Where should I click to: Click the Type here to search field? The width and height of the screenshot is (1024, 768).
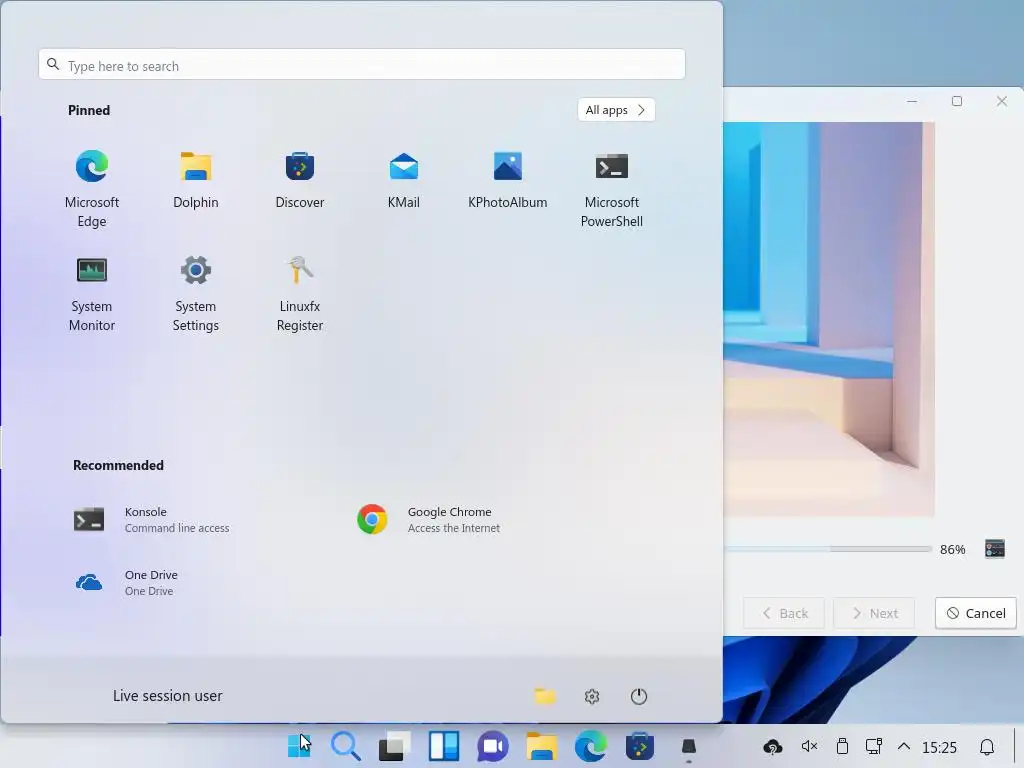tap(362, 65)
